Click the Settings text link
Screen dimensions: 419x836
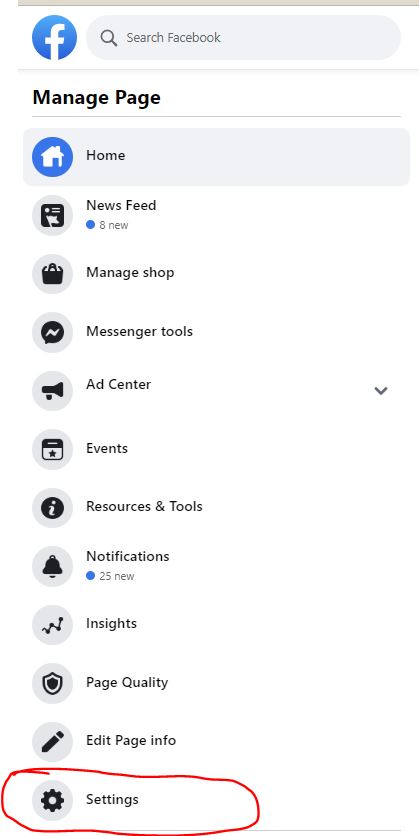112,799
